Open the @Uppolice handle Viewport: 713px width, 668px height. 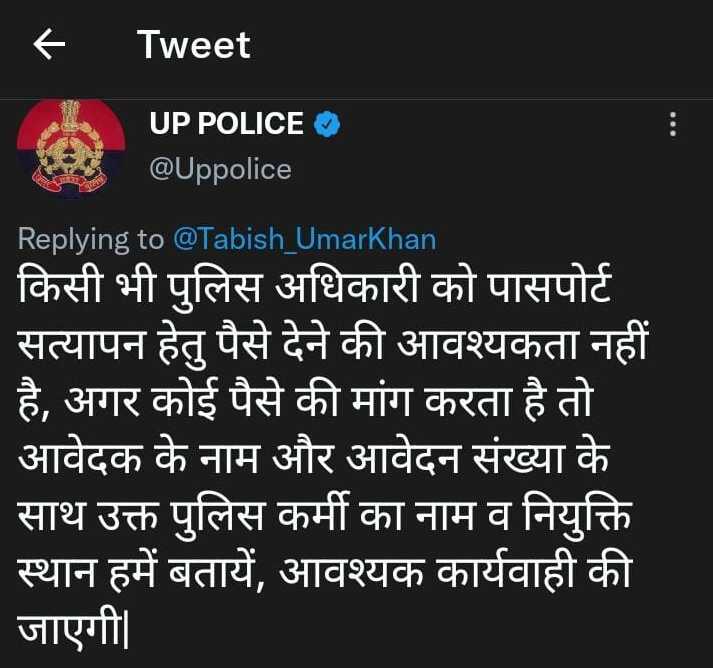221,170
